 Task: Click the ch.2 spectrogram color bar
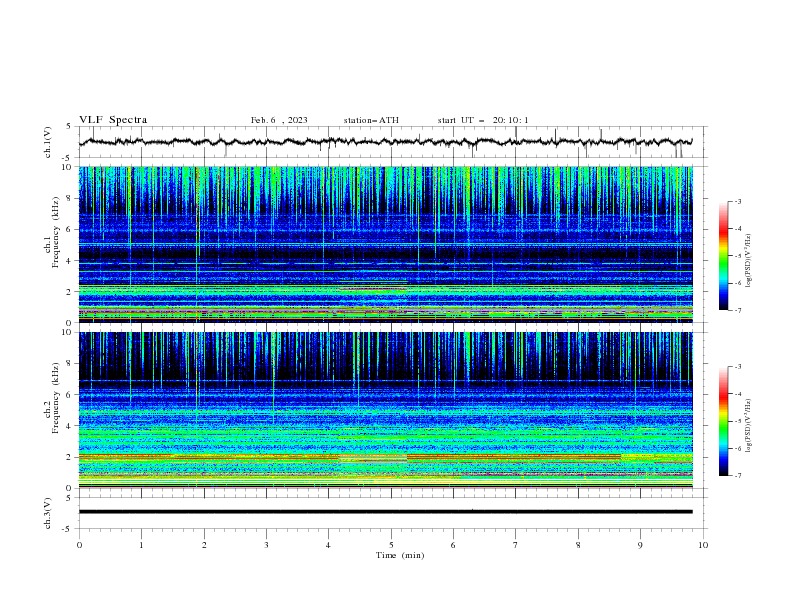pos(723,421)
